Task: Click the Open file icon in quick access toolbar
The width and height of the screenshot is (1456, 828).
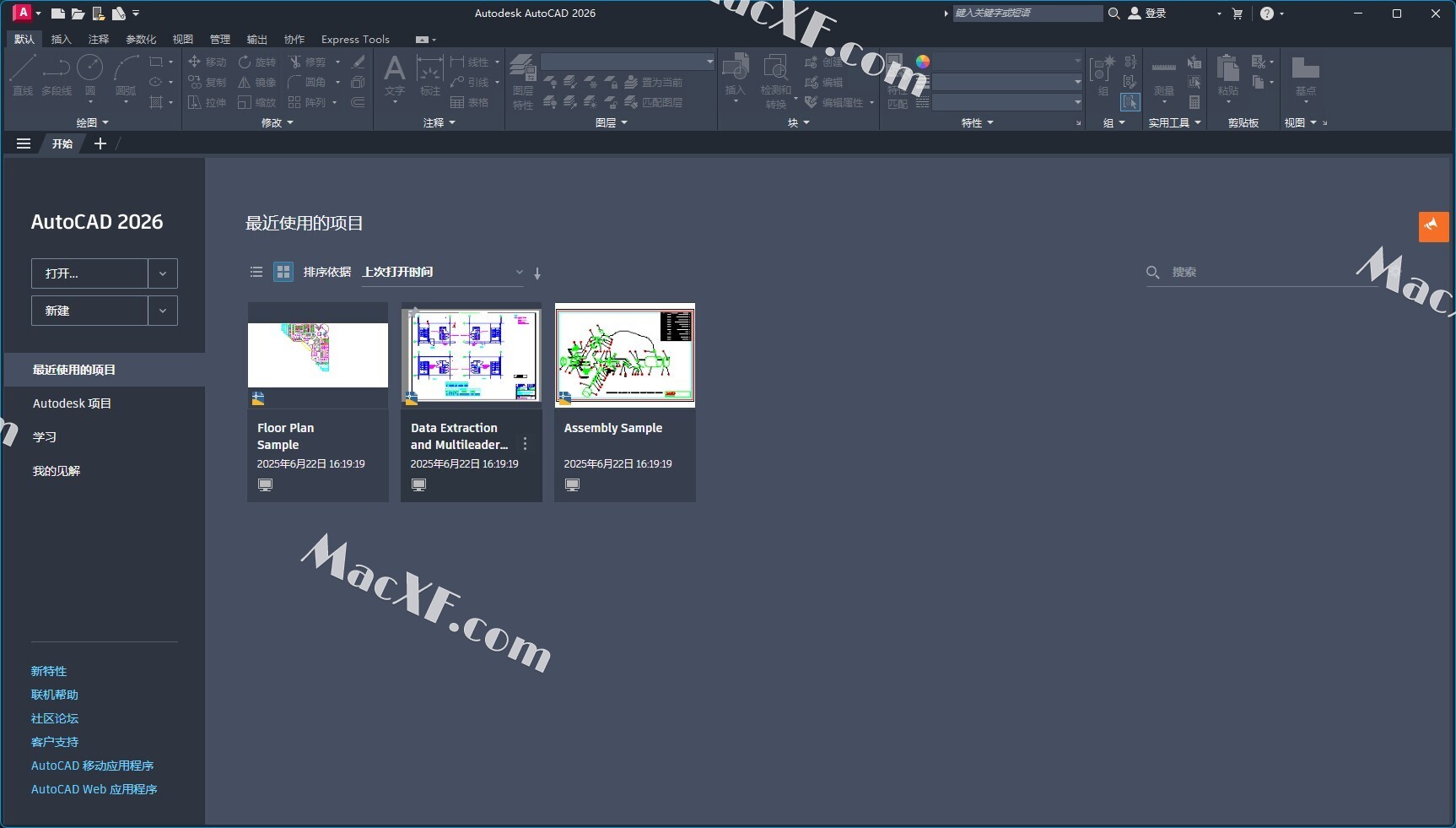Action: click(x=78, y=14)
